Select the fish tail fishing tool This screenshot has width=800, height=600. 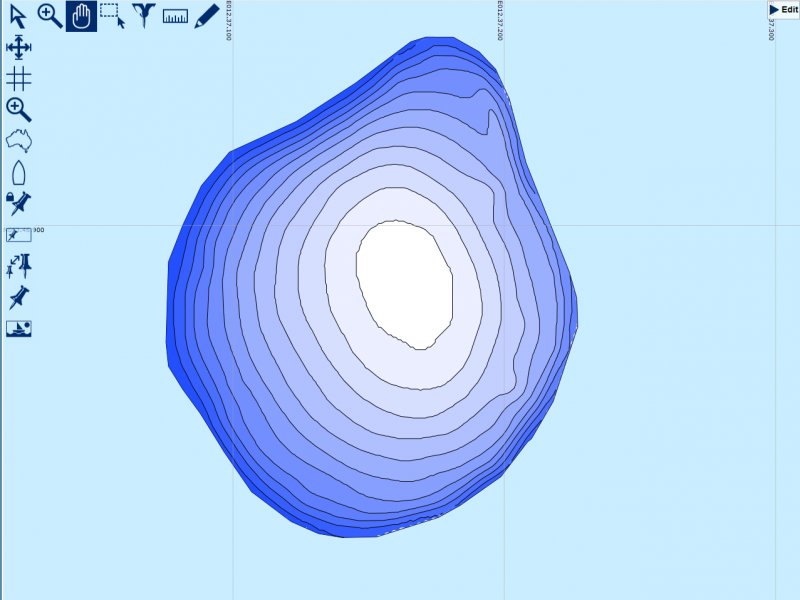click(143, 16)
